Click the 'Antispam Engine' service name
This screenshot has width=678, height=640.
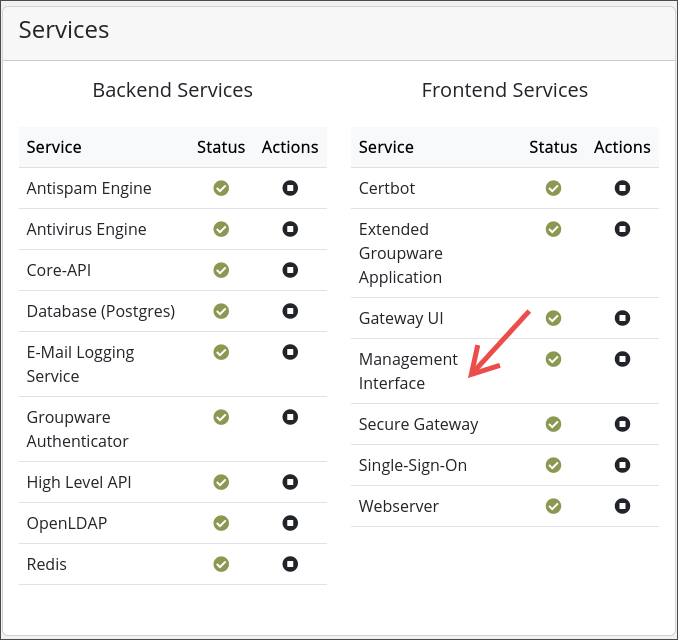pos(89,189)
